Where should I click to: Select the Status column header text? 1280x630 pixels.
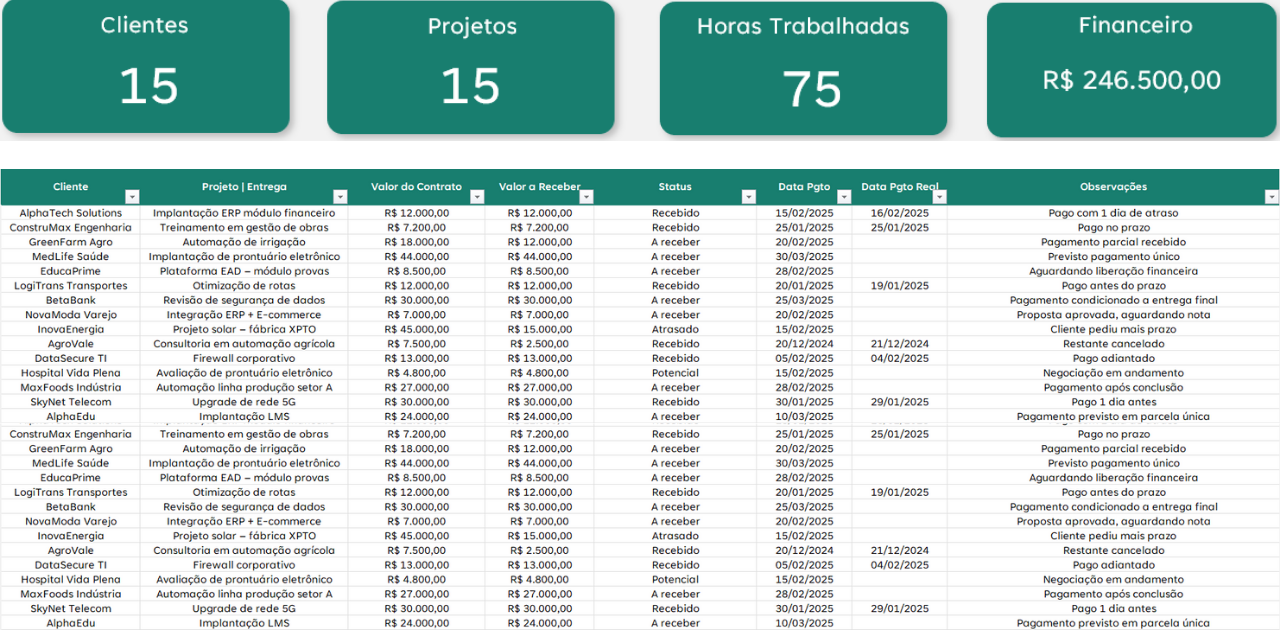pos(675,187)
